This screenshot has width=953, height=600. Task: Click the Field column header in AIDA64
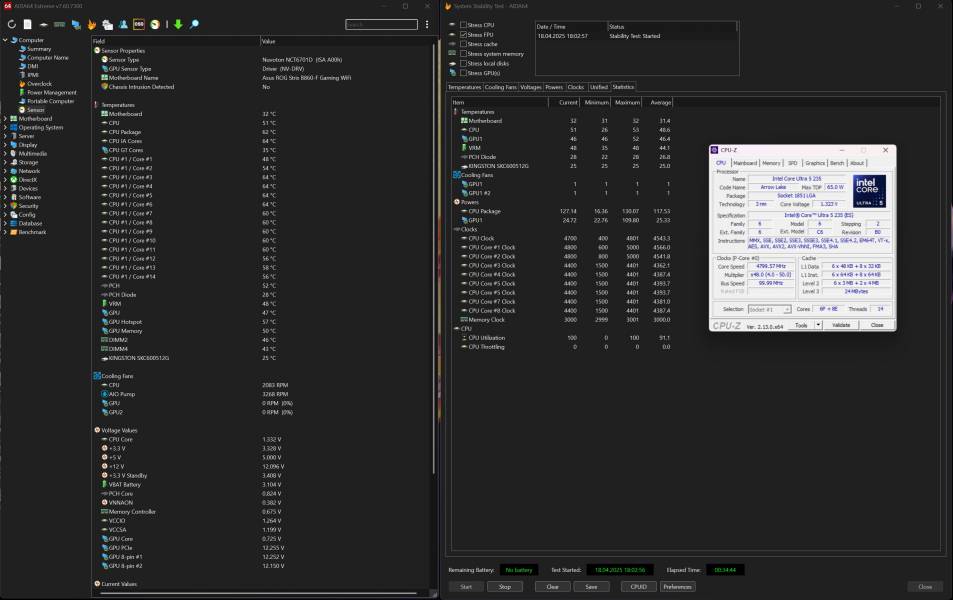point(176,41)
